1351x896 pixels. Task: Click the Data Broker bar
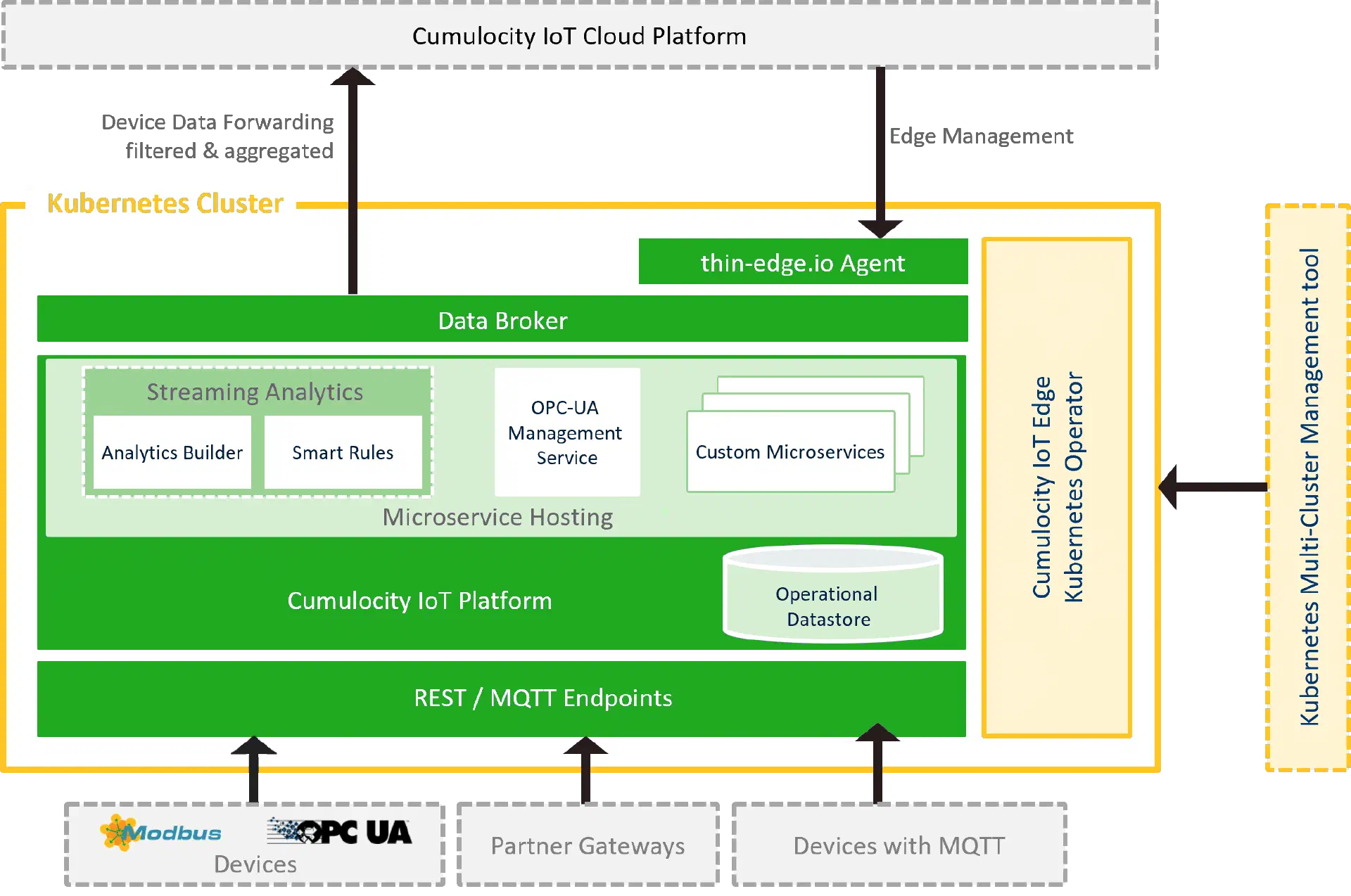pyautogui.click(x=502, y=320)
